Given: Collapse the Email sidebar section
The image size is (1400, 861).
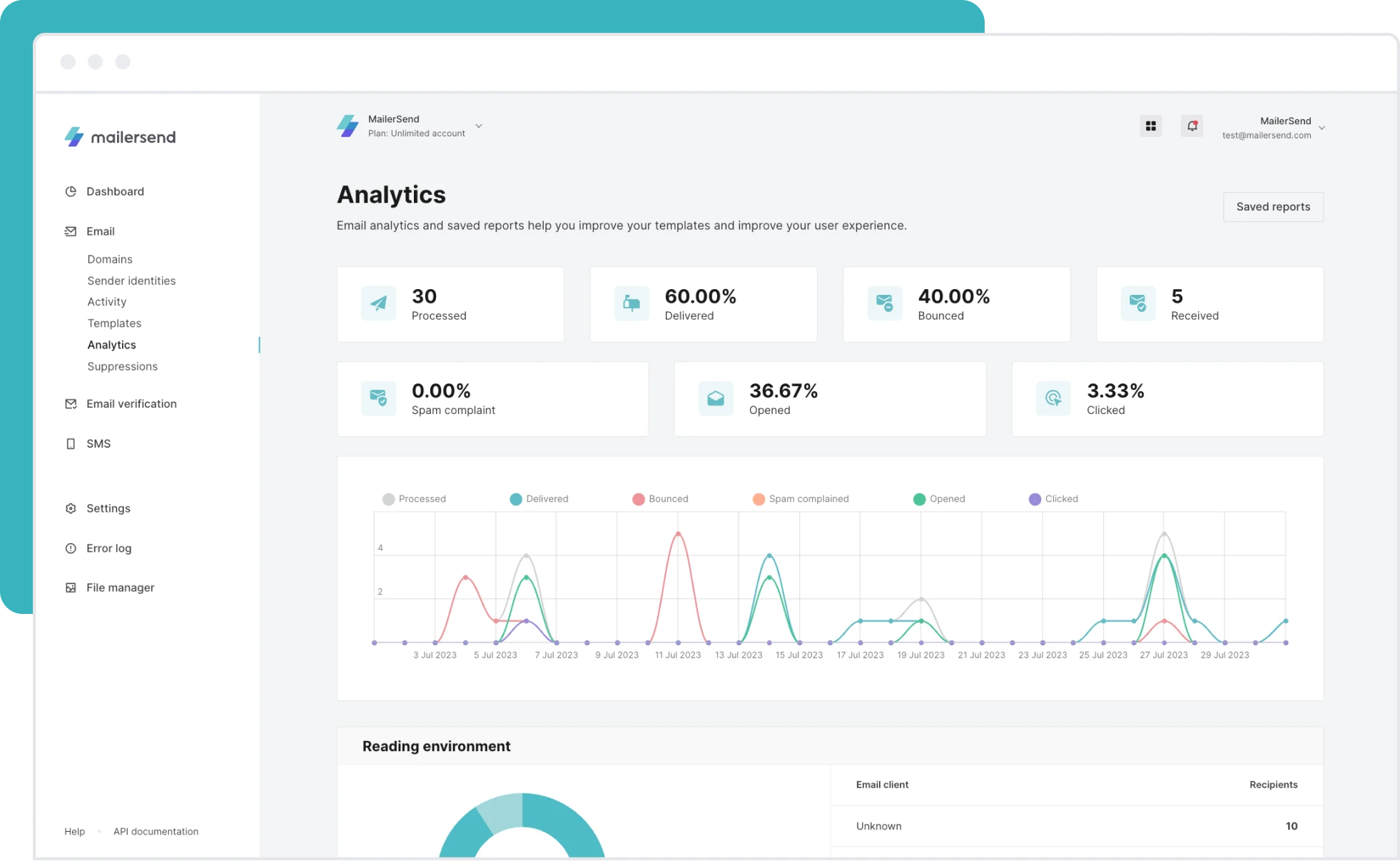Looking at the screenshot, I should coord(101,231).
